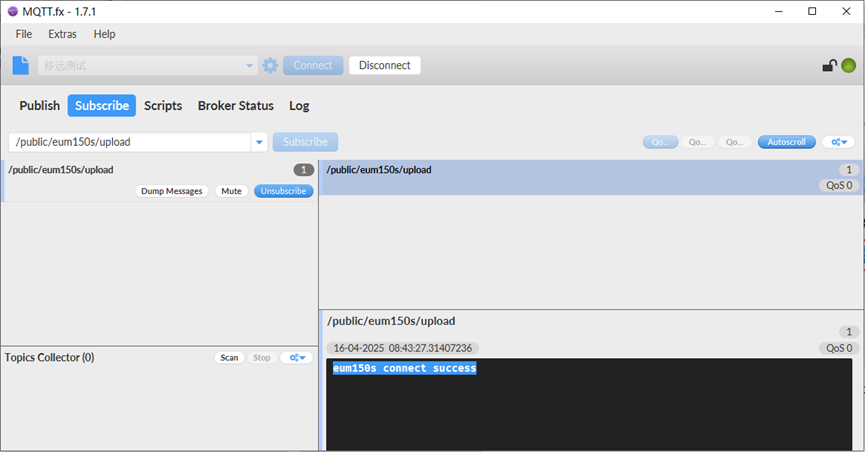Click the Unsubscribe button
This screenshot has width=865, height=452.
click(284, 191)
